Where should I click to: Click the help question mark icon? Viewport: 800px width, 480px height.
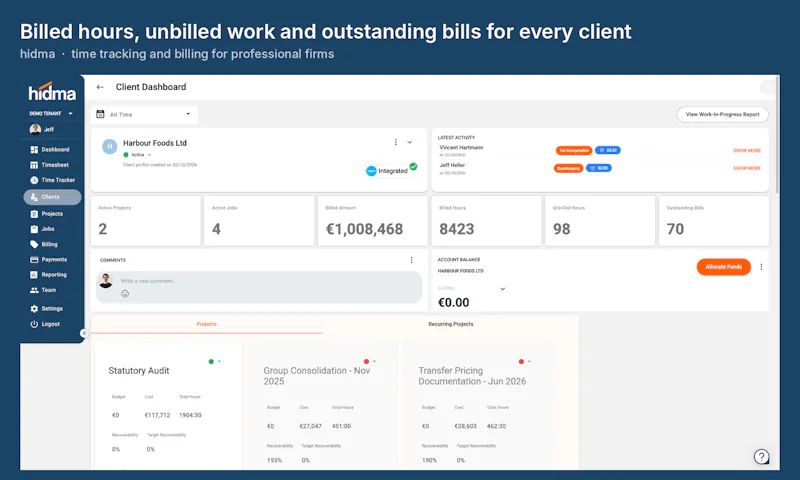point(761,456)
